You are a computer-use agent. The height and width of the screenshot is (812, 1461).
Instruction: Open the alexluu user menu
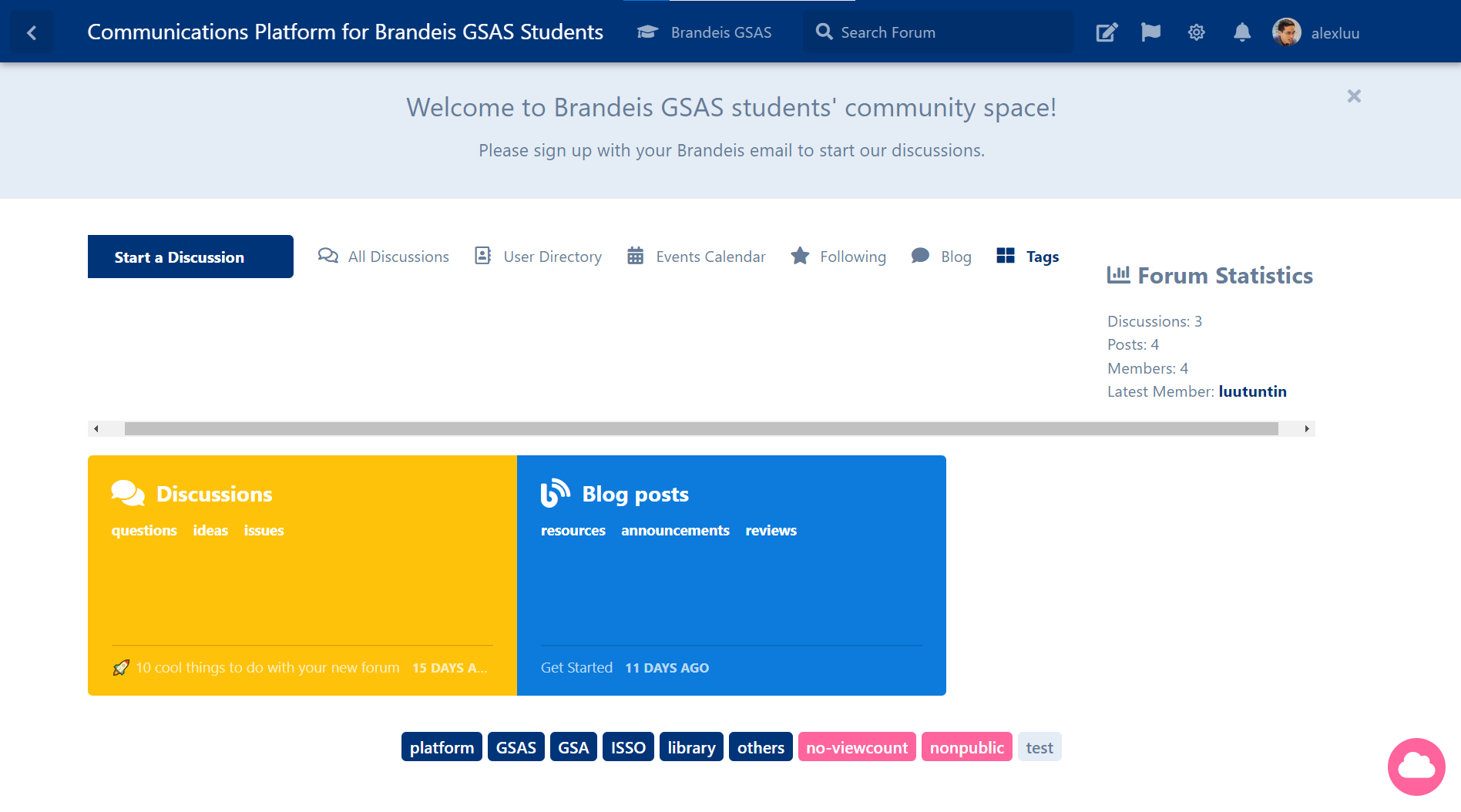(1335, 33)
